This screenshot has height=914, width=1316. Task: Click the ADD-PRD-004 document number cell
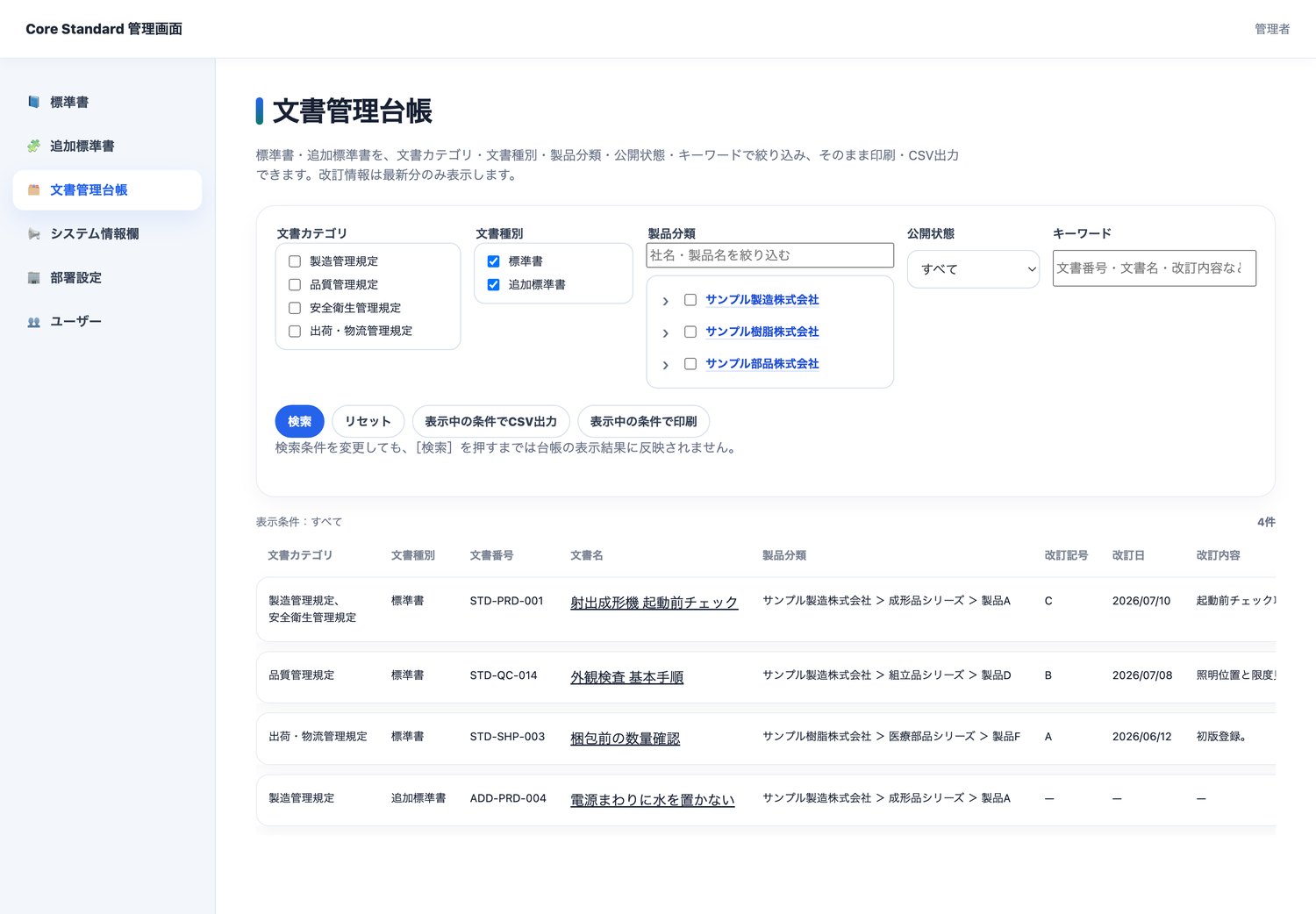(508, 798)
